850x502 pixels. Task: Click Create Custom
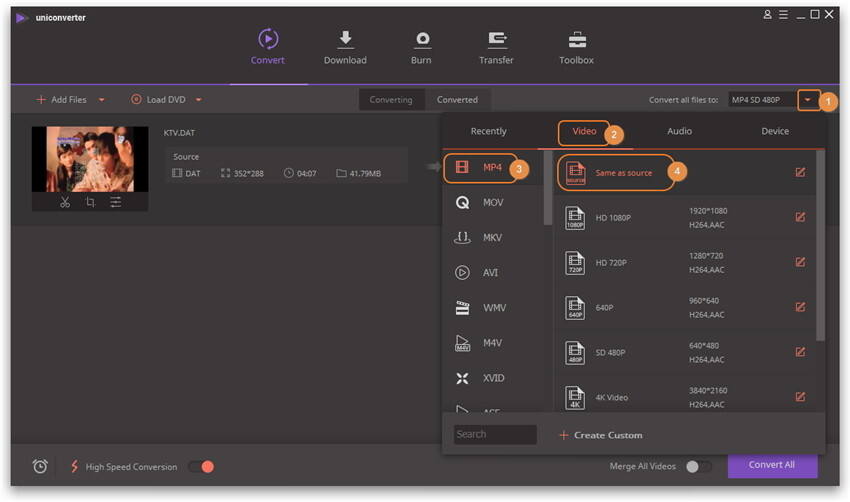click(601, 435)
